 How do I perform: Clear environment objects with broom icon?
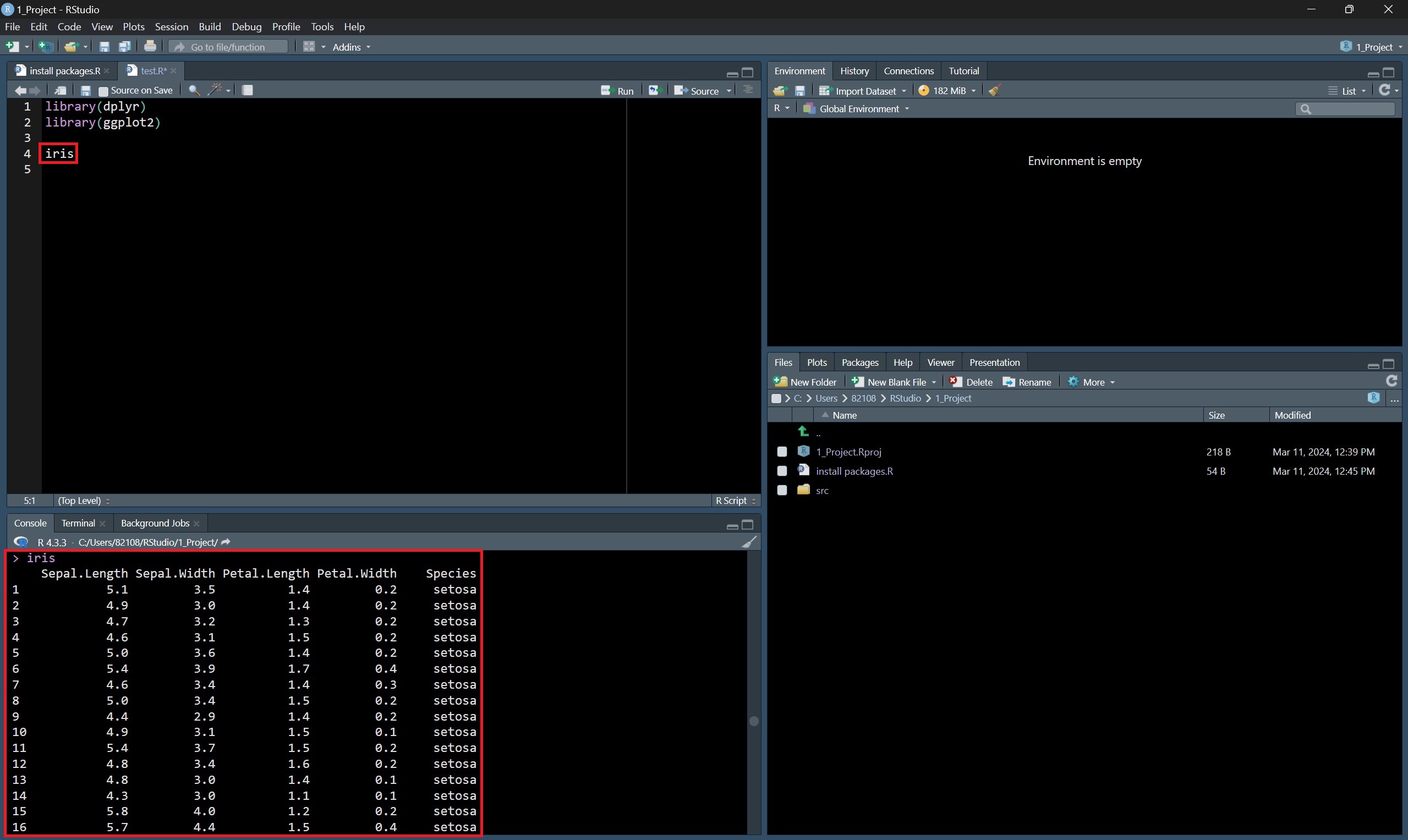pos(995,91)
